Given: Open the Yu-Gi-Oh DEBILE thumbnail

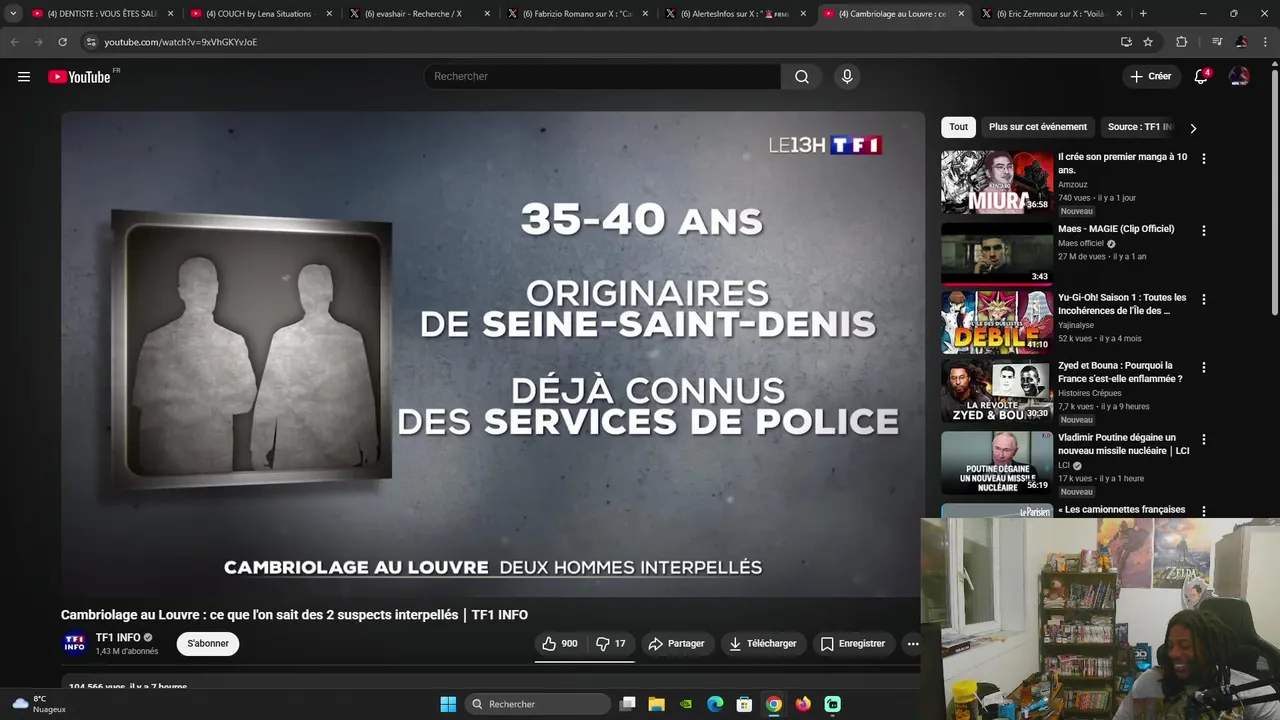Looking at the screenshot, I should click(997, 322).
